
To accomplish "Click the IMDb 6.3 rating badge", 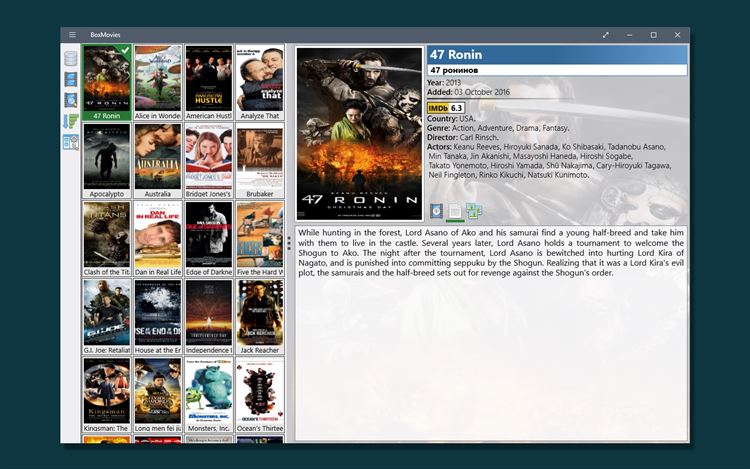I will tap(446, 108).
